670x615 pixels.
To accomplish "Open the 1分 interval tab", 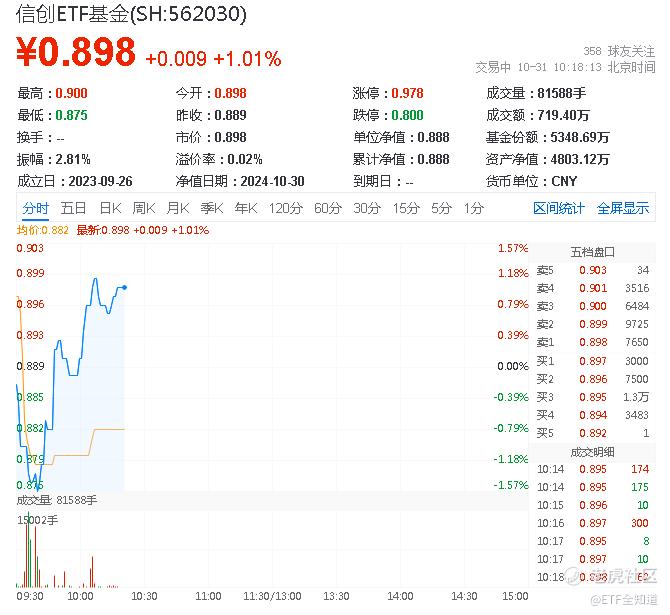I will pos(473,208).
